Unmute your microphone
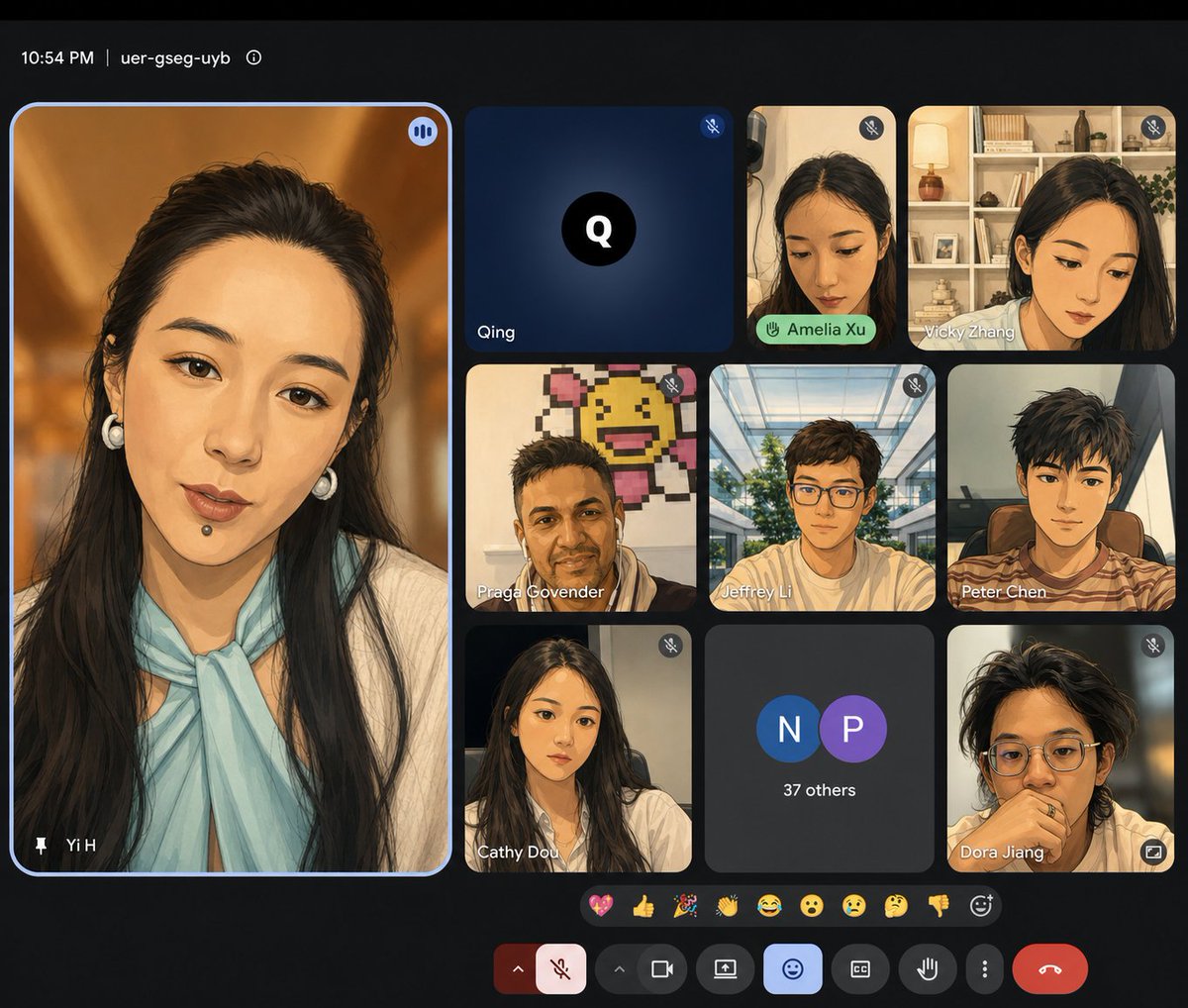The image size is (1188, 1008). tap(561, 969)
